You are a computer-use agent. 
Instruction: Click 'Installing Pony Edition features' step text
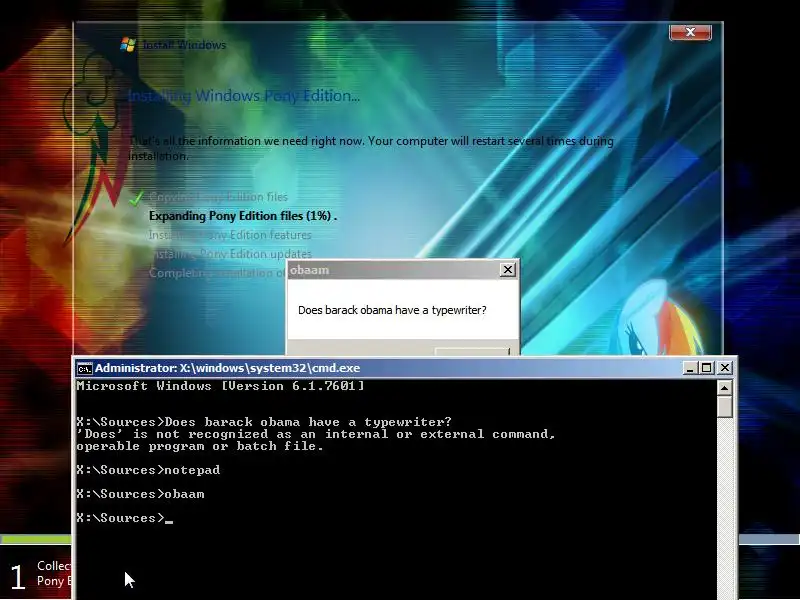tap(230, 235)
